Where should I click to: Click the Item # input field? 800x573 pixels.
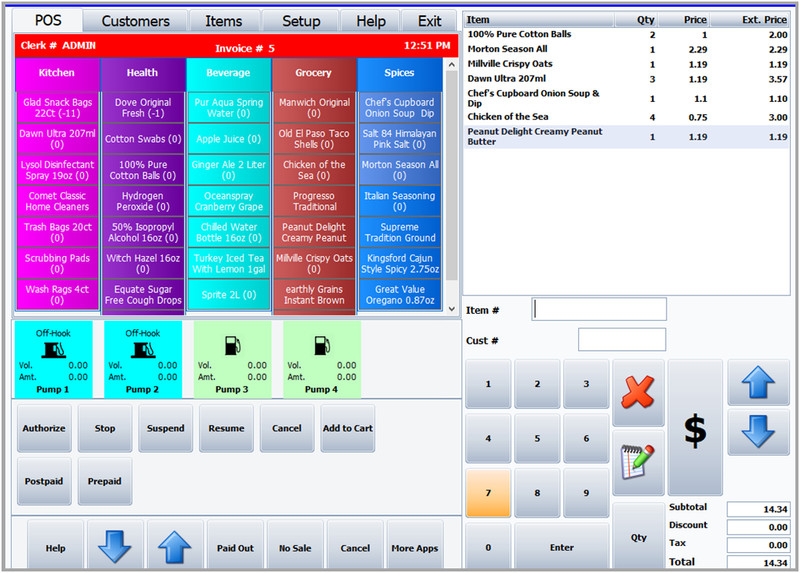click(x=599, y=309)
